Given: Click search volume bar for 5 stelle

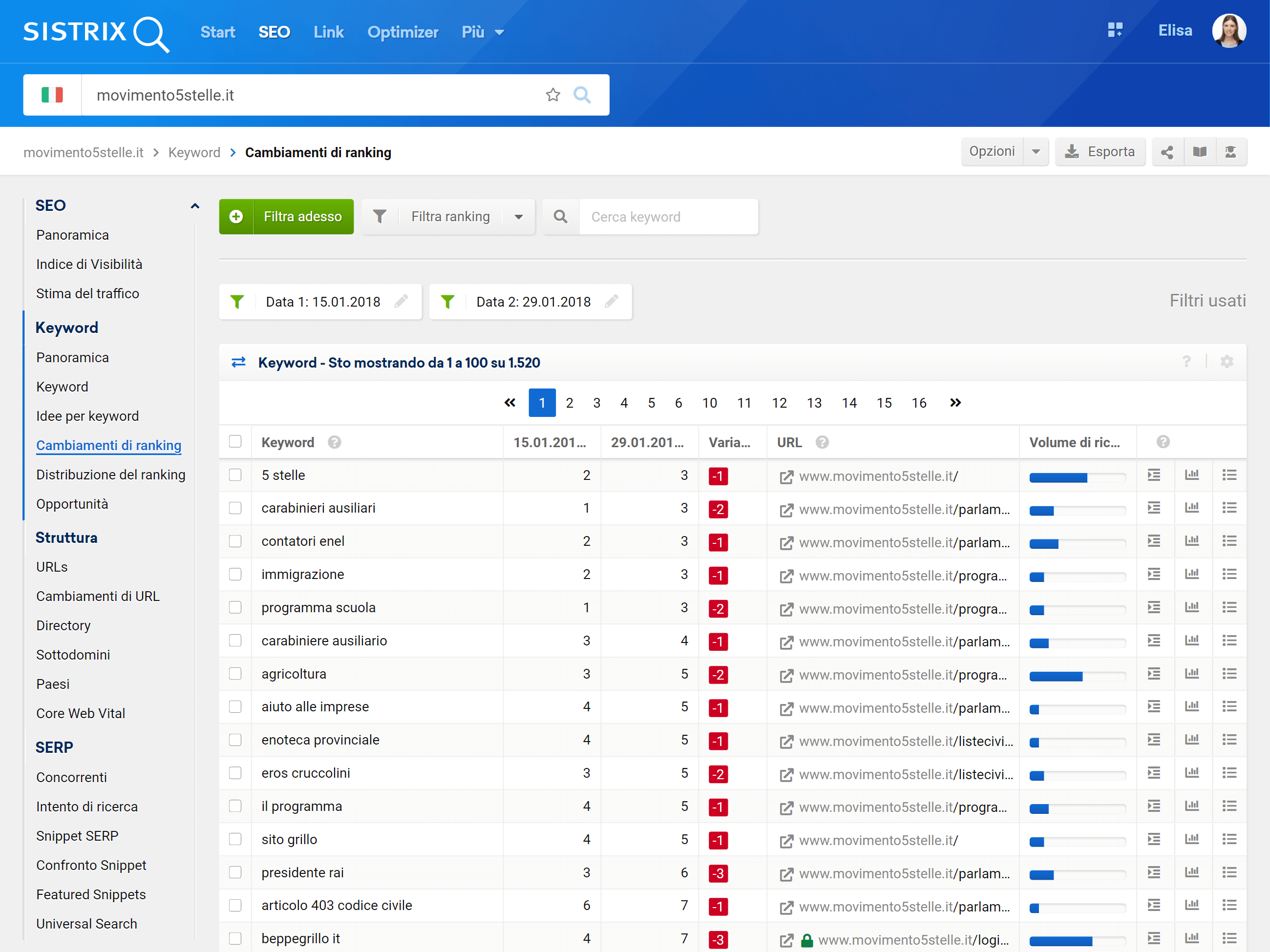Looking at the screenshot, I should (1077, 477).
